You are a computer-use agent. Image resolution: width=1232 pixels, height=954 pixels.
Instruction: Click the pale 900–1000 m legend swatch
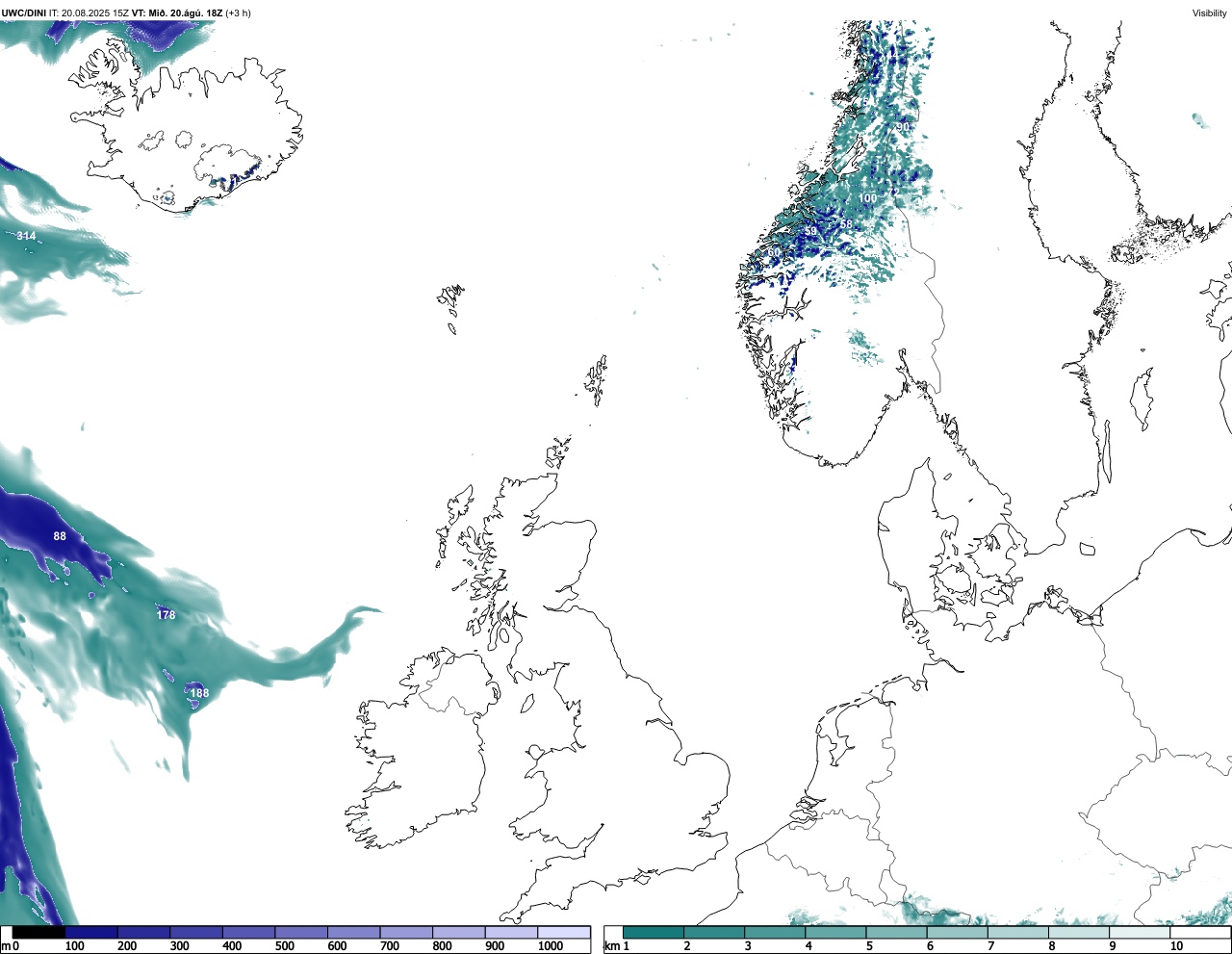click(511, 932)
